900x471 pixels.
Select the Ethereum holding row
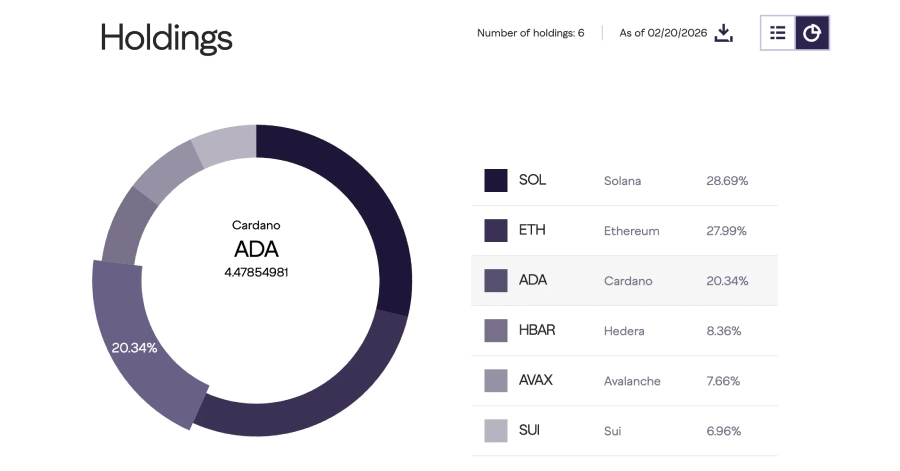point(625,231)
